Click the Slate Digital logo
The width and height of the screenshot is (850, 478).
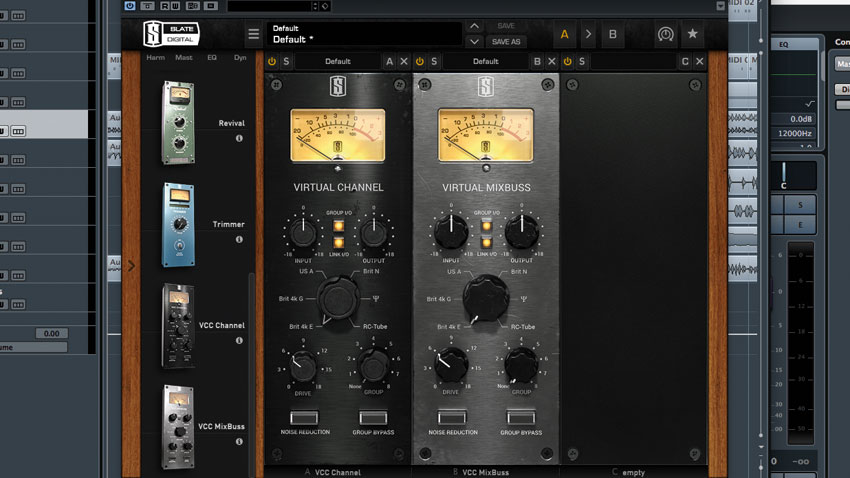171,34
